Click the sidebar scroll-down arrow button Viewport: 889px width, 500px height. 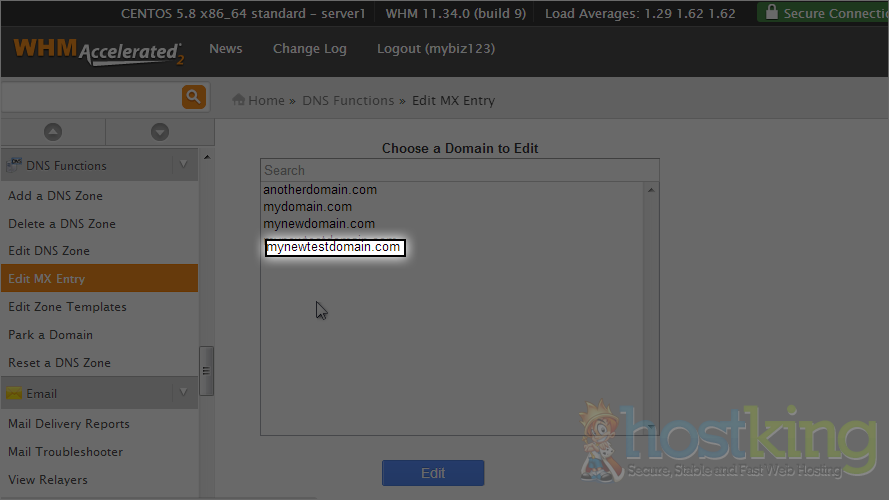[159, 132]
